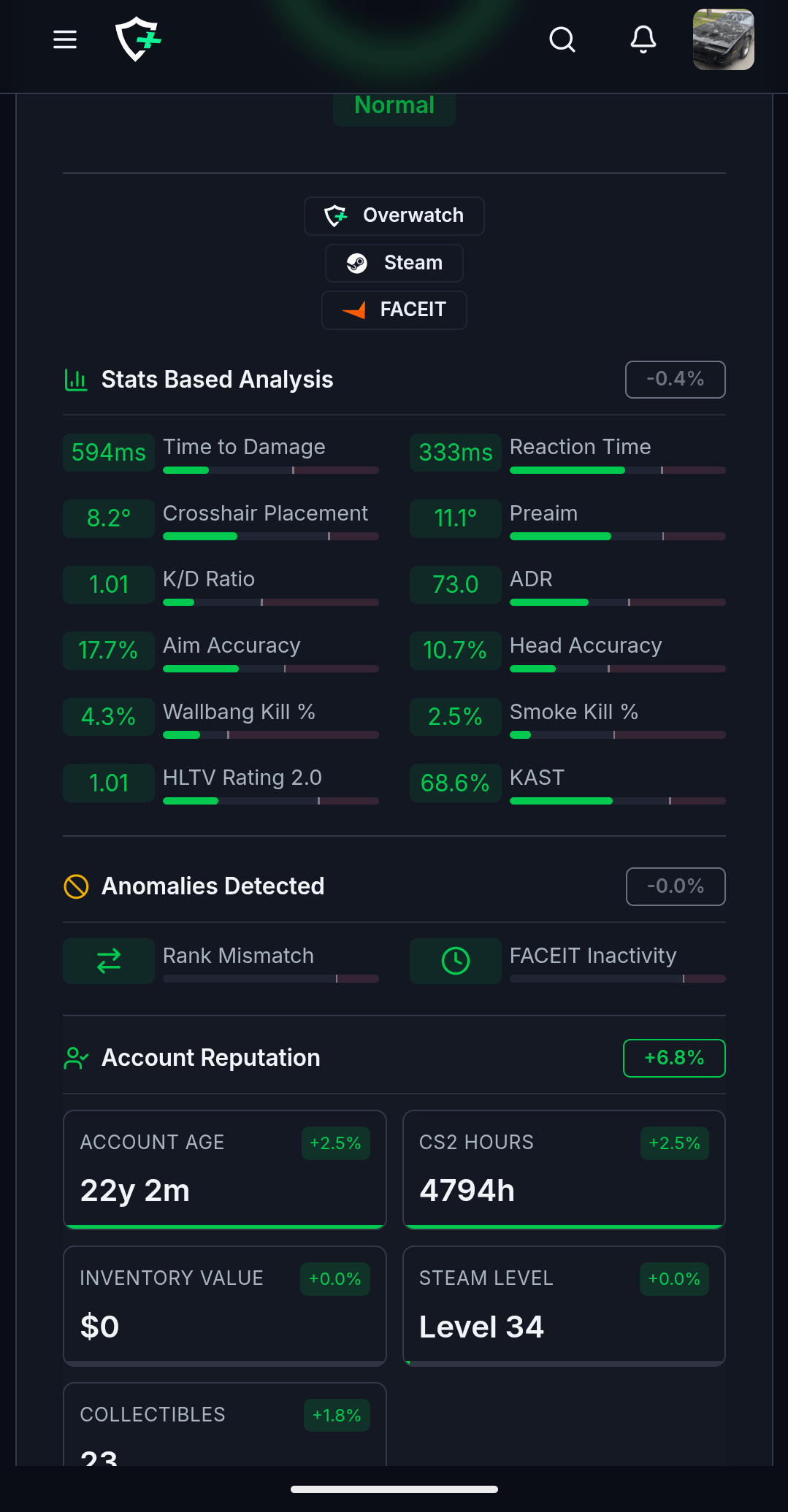The width and height of the screenshot is (788, 1512).
Task: Click the Reaction Time progress bar
Action: (x=617, y=470)
